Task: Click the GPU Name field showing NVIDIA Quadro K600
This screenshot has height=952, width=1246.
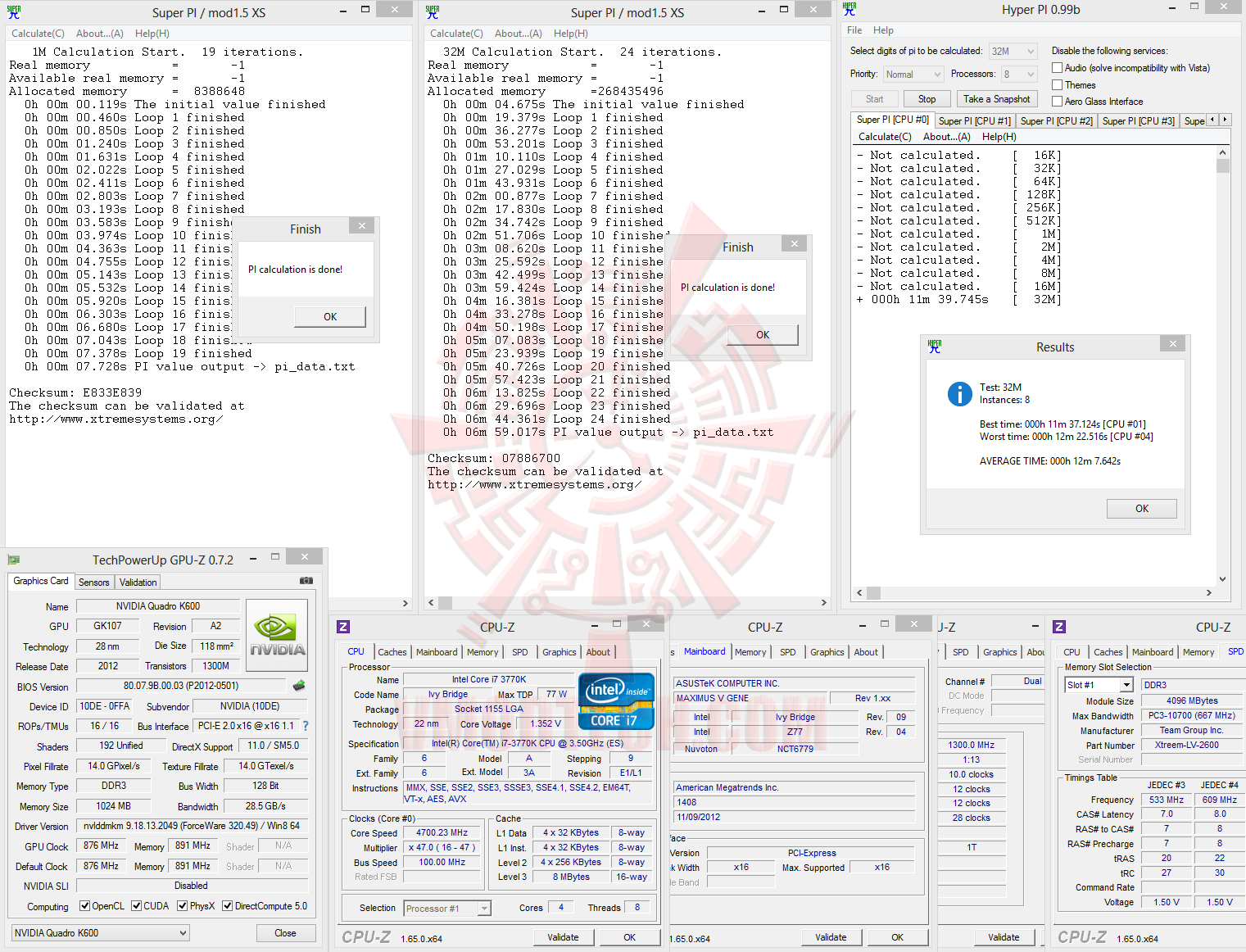Action: coord(158,606)
